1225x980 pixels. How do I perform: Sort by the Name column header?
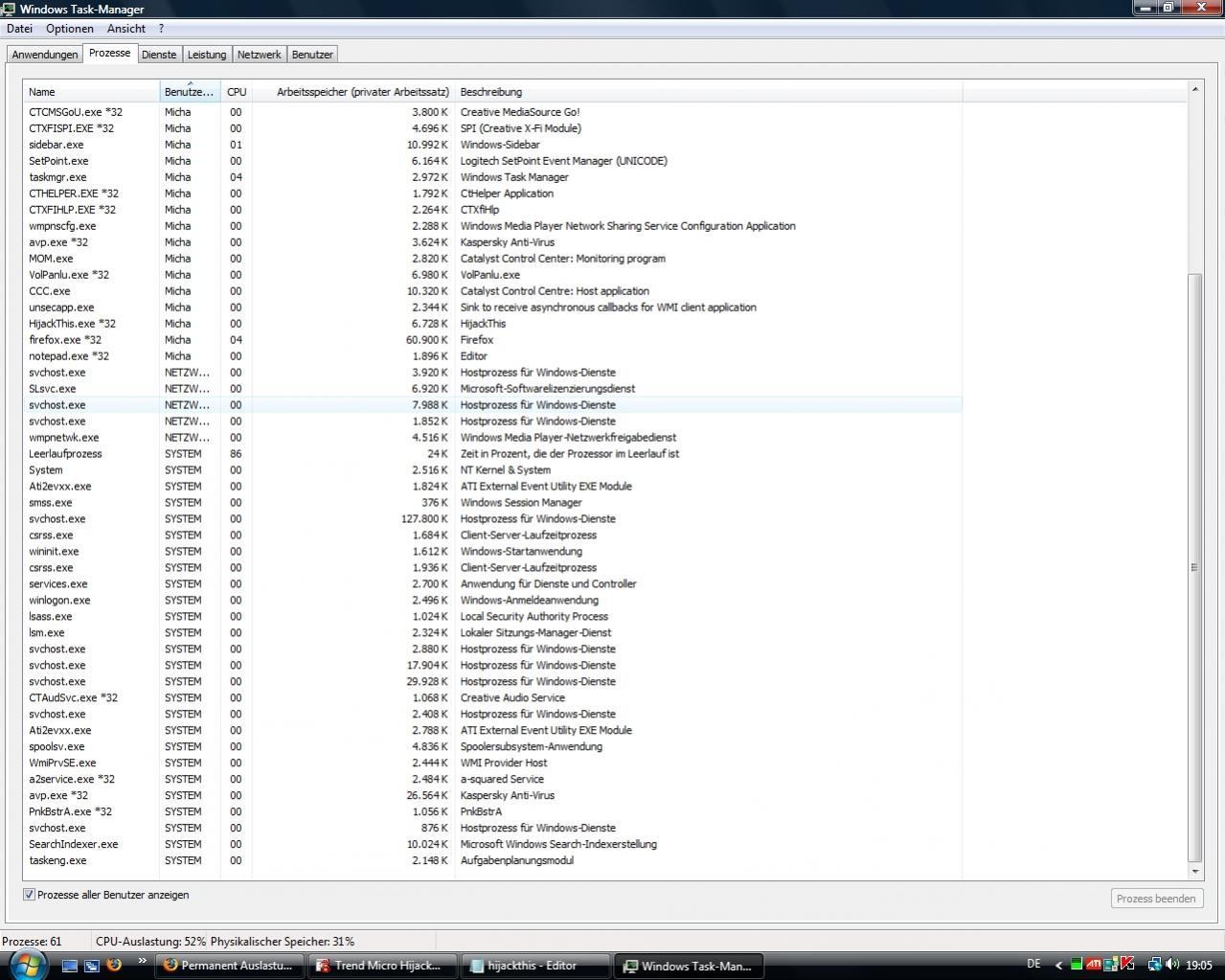coord(91,92)
